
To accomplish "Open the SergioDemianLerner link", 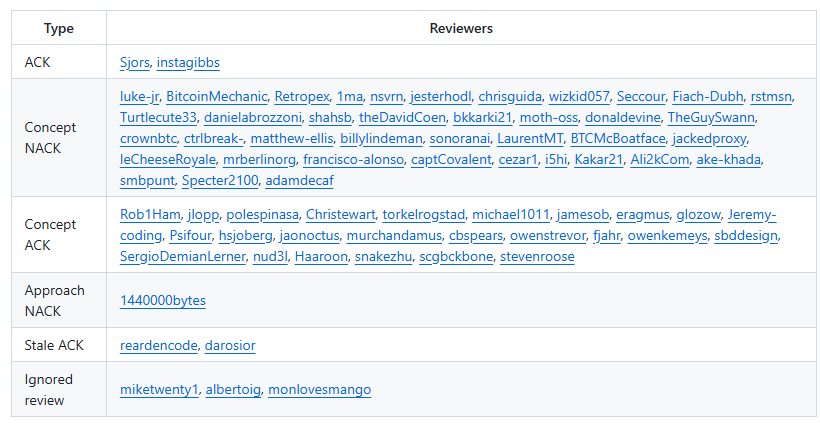I will pos(183,257).
